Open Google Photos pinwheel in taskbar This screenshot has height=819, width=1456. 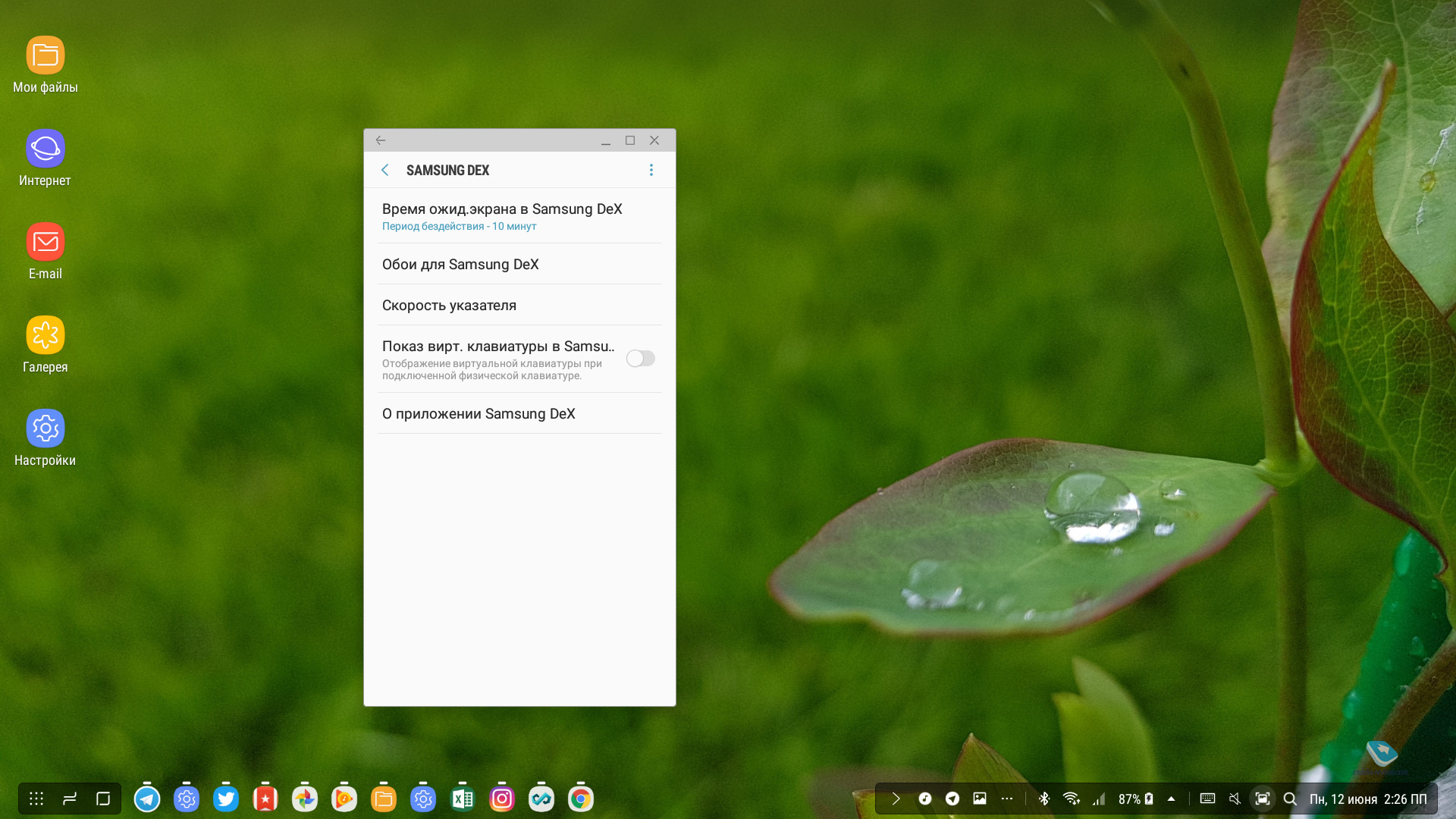[x=305, y=799]
